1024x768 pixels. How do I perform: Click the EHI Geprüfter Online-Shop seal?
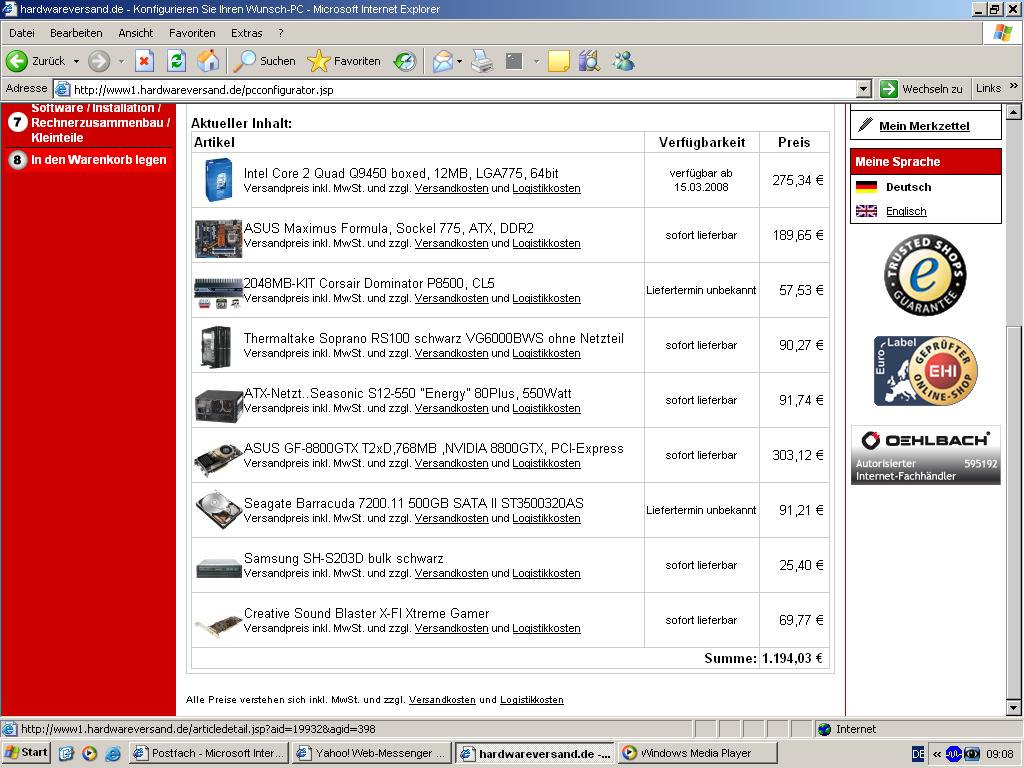tap(925, 371)
